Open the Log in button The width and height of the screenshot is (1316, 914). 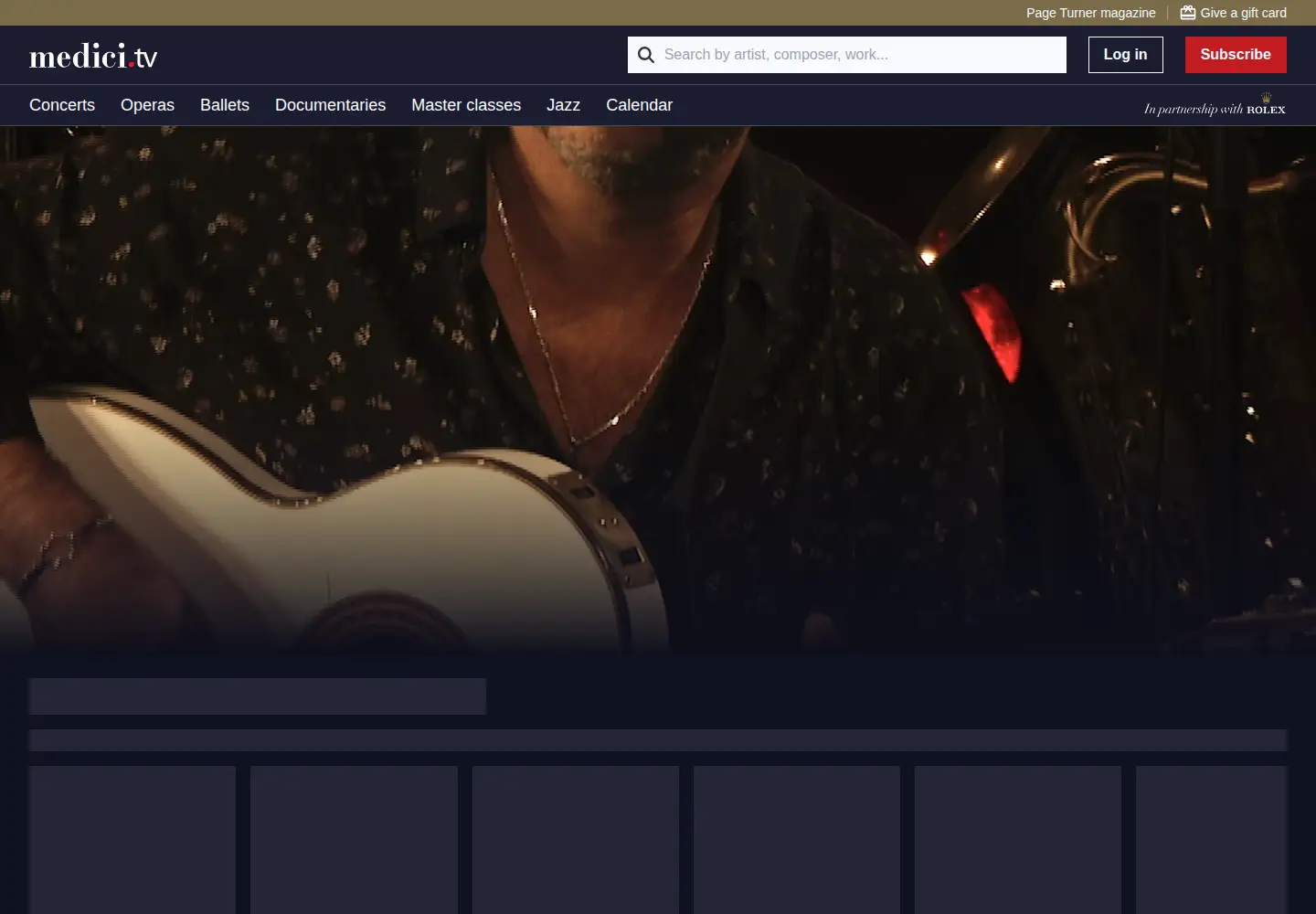(1125, 55)
